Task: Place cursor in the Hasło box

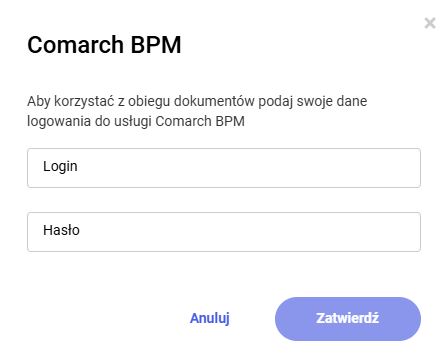Action: (224, 232)
